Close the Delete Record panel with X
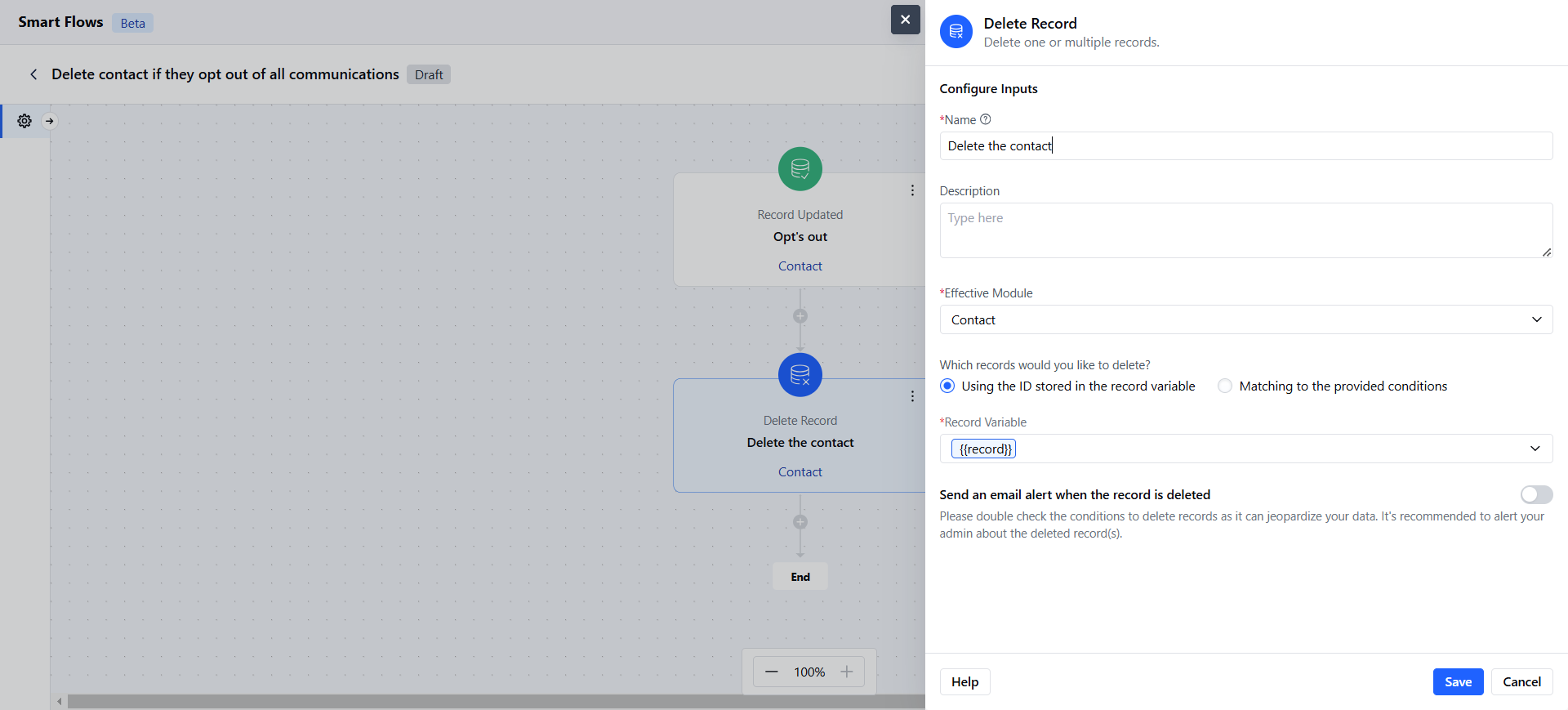 (x=905, y=20)
